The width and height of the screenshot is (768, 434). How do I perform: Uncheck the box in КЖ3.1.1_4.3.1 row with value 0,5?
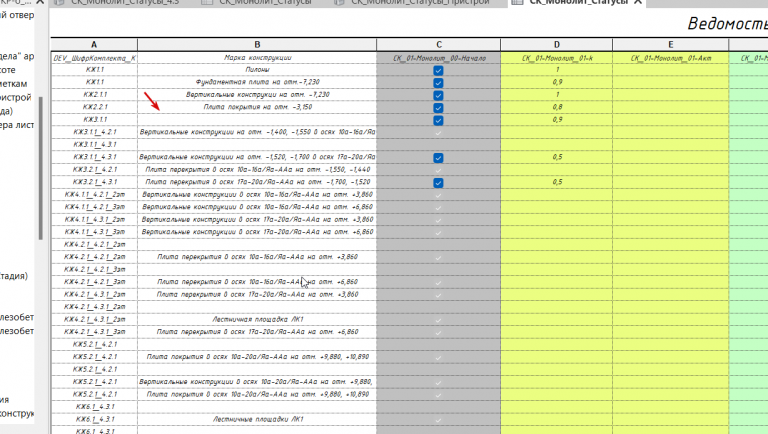pyautogui.click(x=438, y=158)
